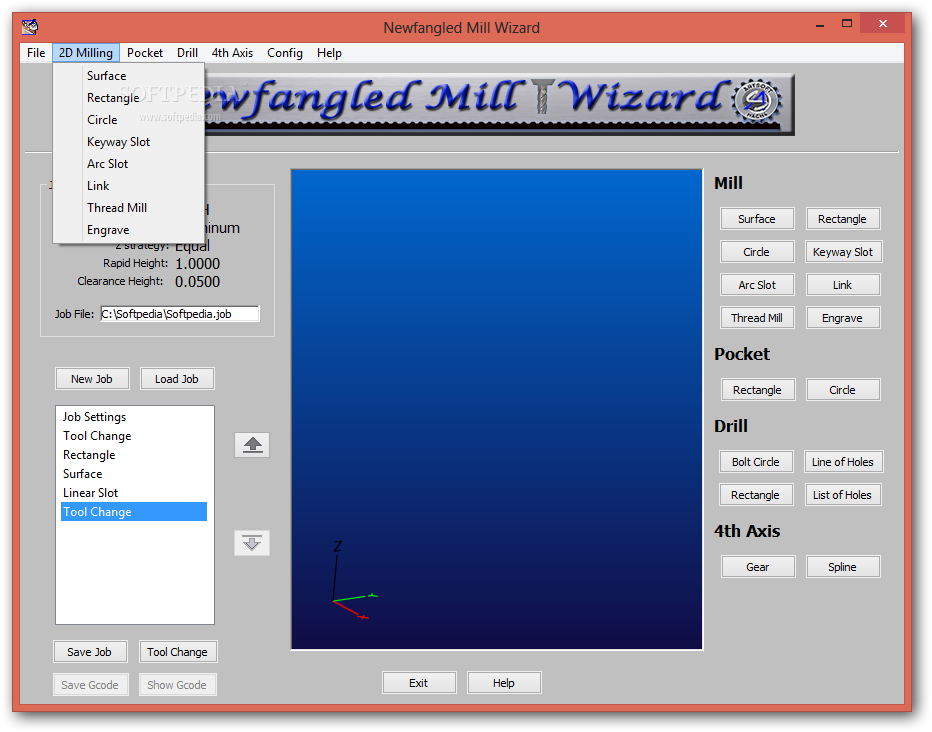Click the 4th Axis Spline button
This screenshot has width=932, height=732.
coord(842,567)
